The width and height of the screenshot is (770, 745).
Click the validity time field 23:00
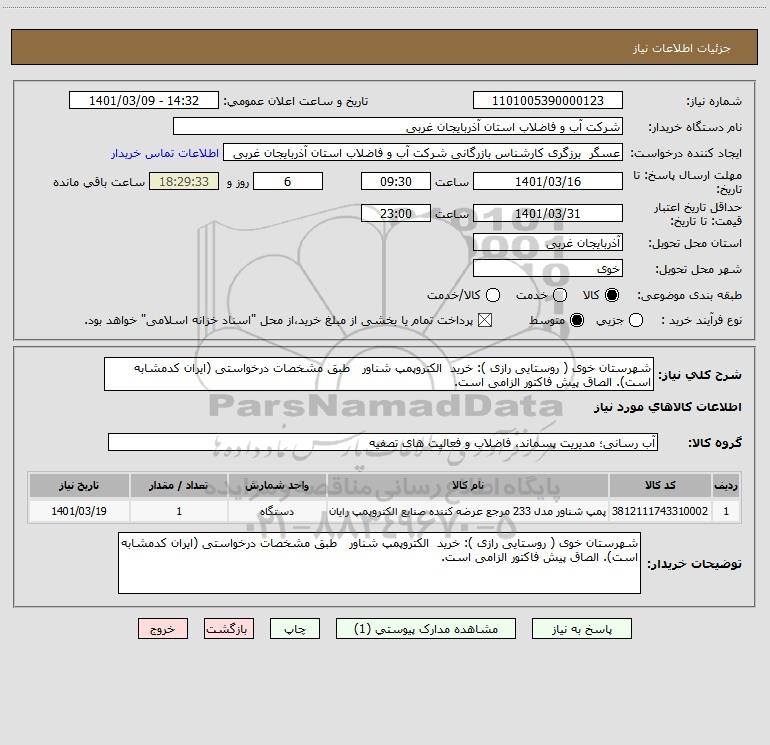click(x=396, y=213)
